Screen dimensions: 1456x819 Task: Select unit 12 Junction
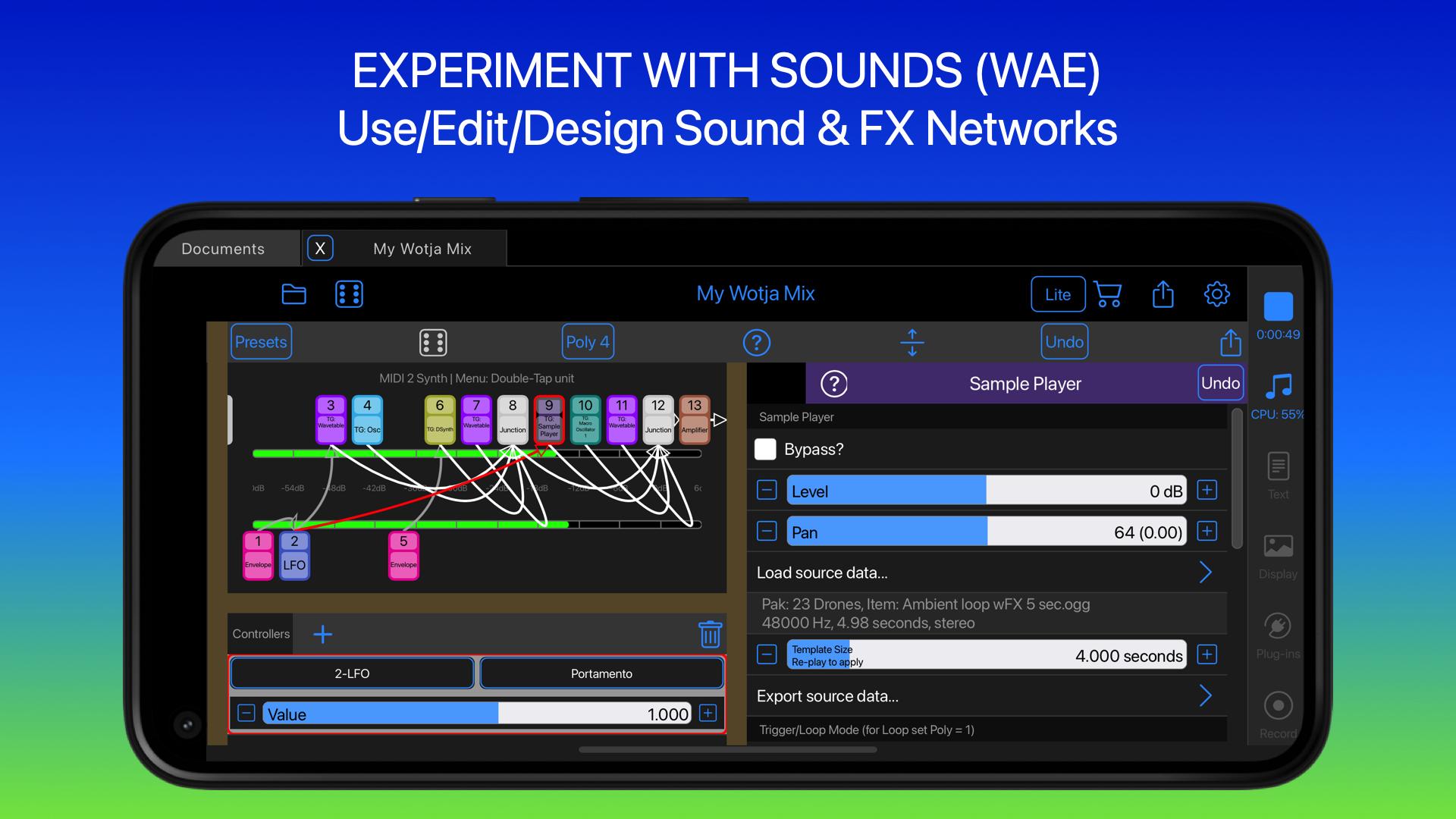point(658,419)
